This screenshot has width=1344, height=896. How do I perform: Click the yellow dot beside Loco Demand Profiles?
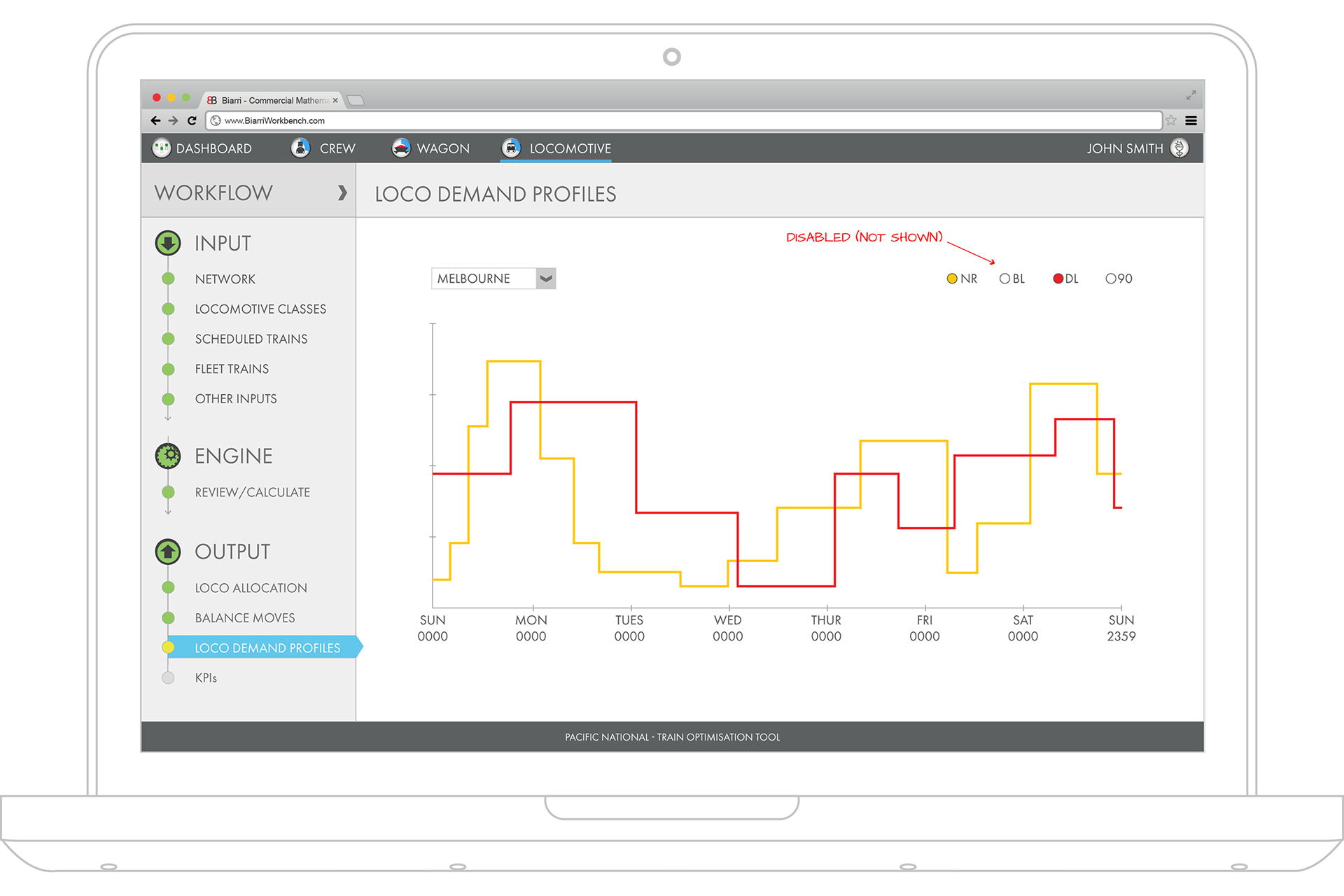168,647
